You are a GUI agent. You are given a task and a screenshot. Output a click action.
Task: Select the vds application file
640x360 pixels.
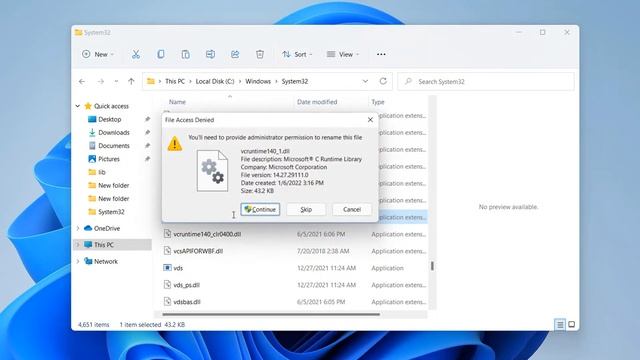(178, 268)
